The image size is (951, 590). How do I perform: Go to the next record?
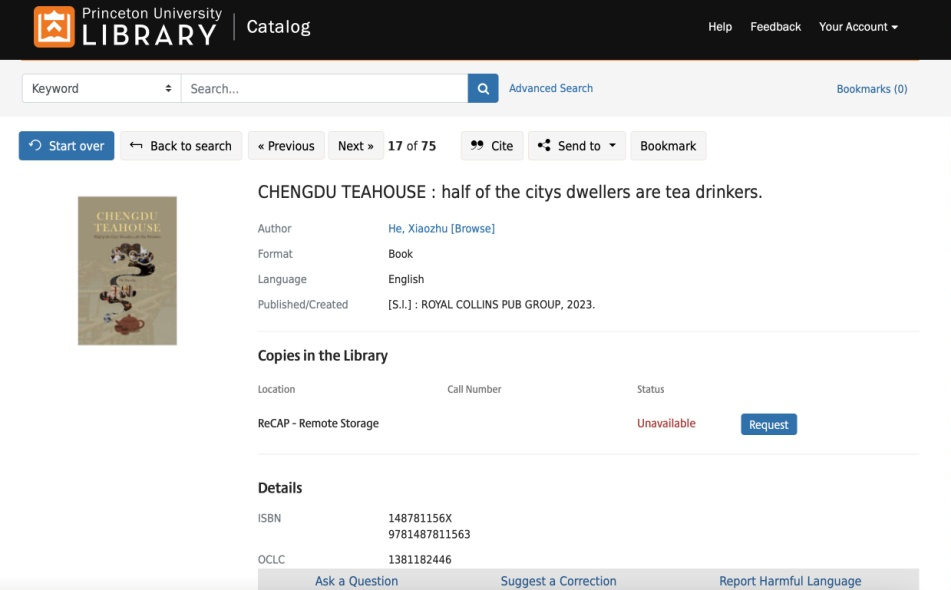coord(356,146)
